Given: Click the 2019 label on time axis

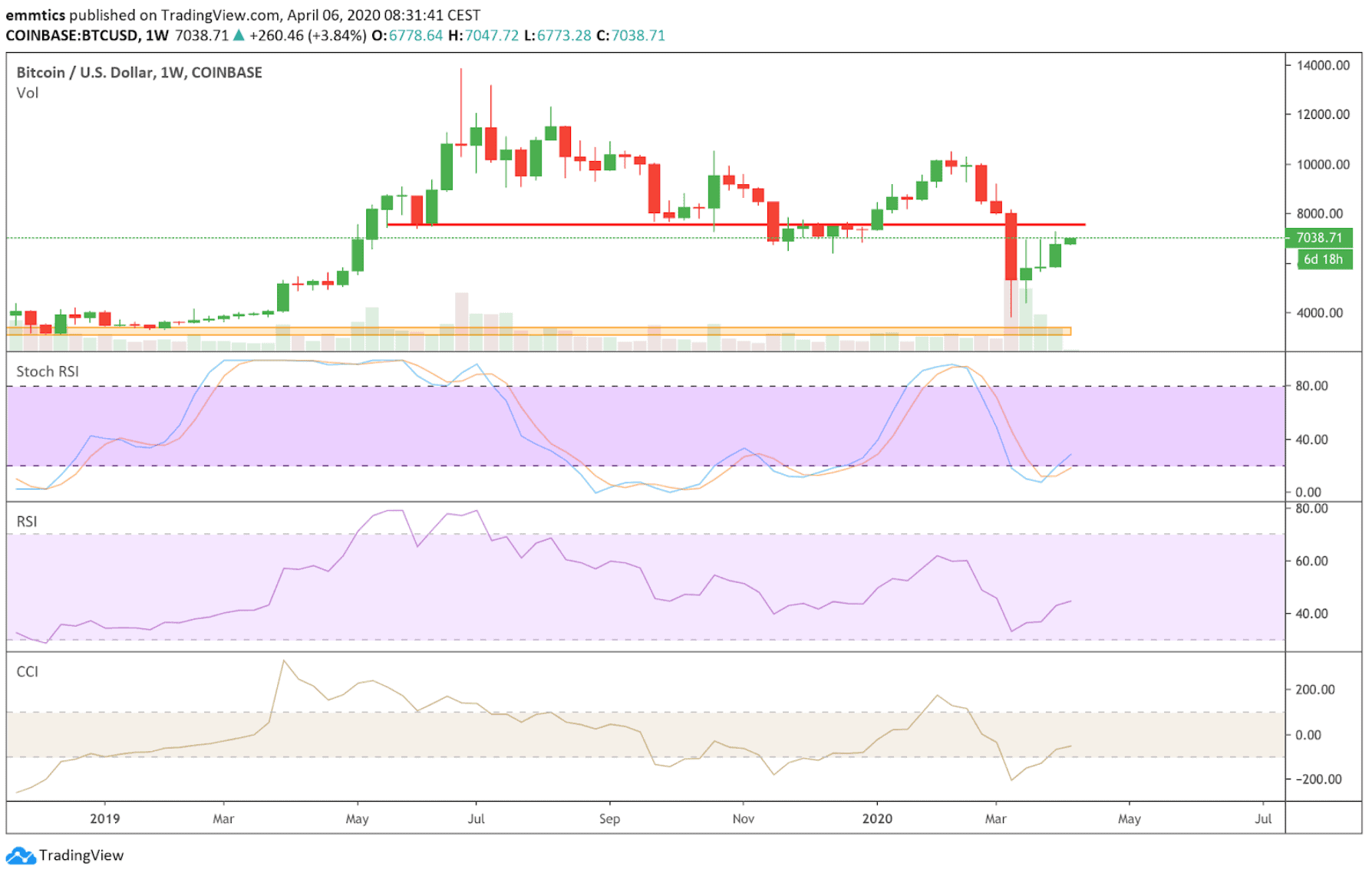Looking at the screenshot, I should coord(105,819).
